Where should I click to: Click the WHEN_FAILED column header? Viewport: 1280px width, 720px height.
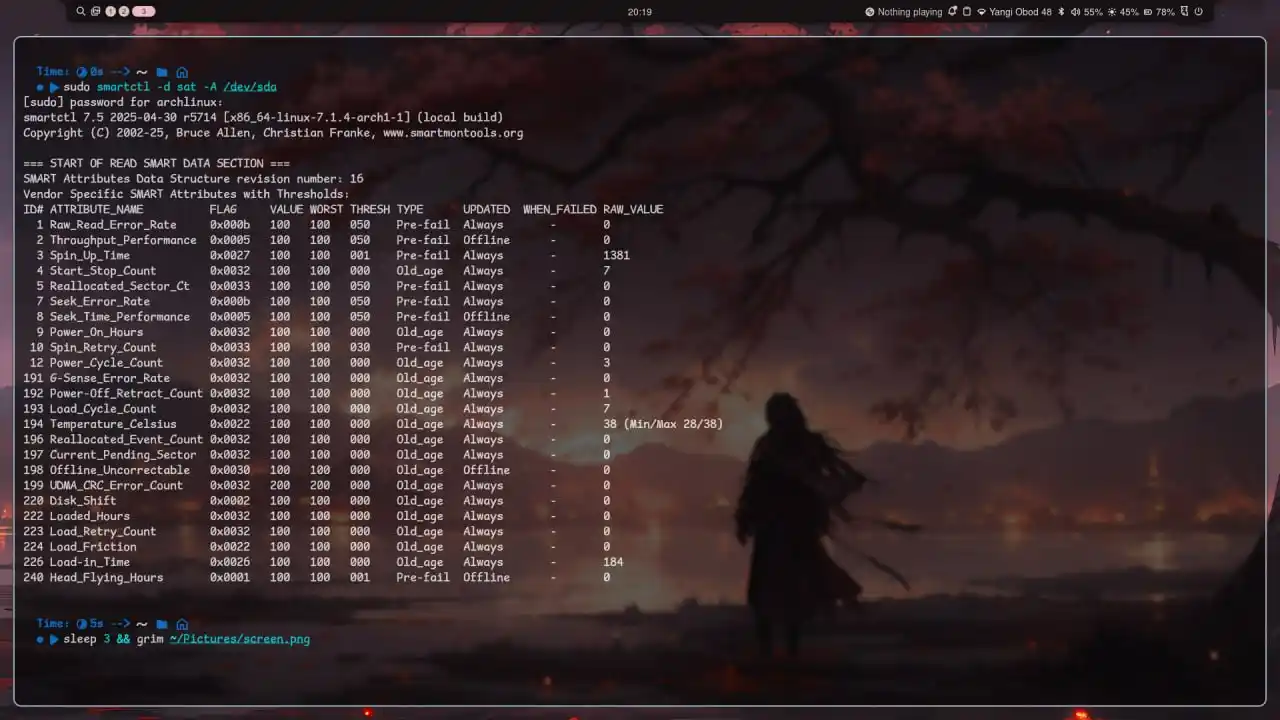(x=560, y=210)
